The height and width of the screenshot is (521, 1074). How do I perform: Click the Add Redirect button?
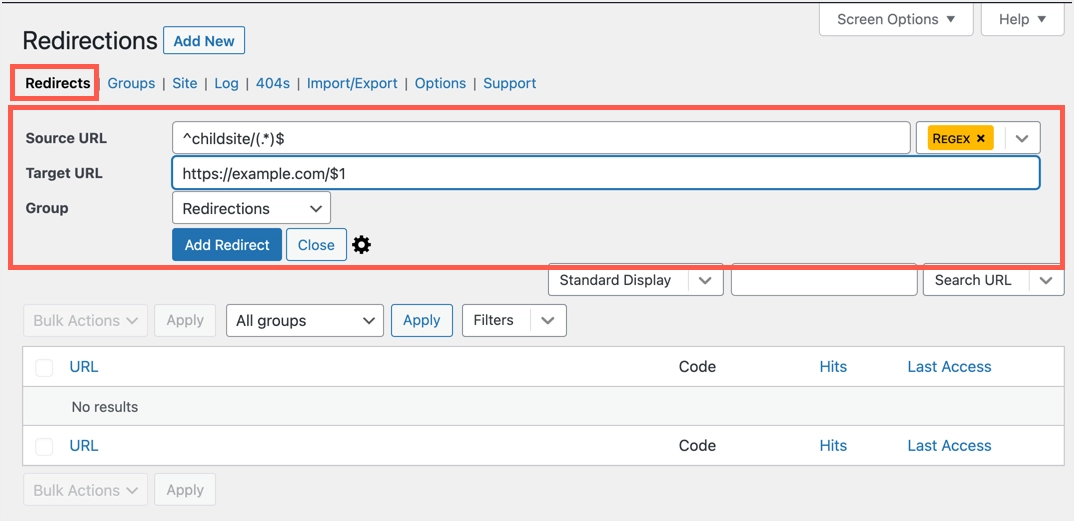click(227, 245)
